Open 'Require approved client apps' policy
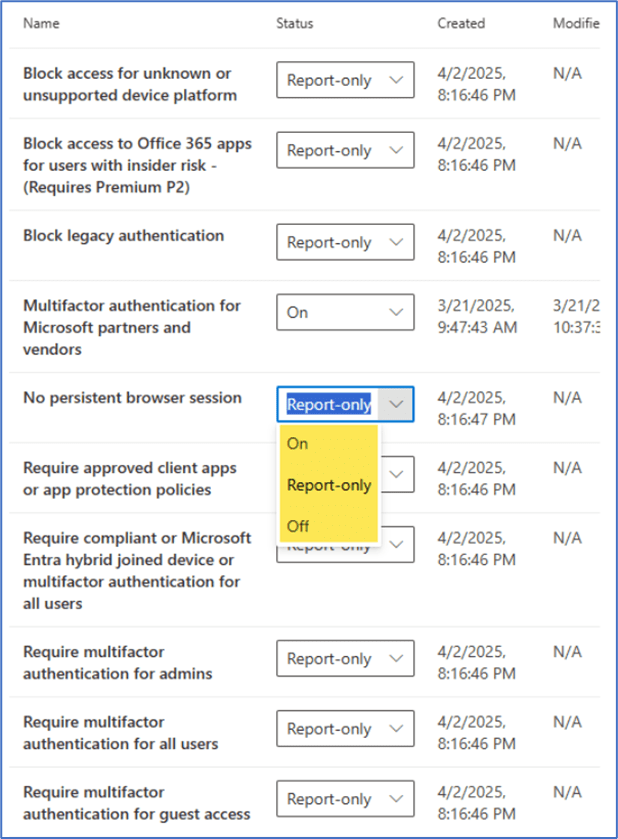Image resolution: width=618 pixels, height=839 pixels. point(131,478)
